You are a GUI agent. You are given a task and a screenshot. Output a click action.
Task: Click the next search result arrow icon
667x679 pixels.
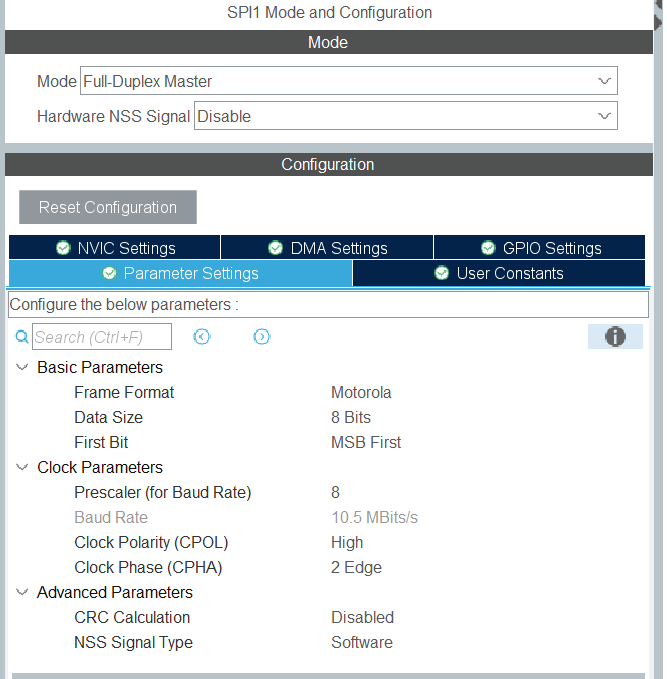click(x=262, y=337)
